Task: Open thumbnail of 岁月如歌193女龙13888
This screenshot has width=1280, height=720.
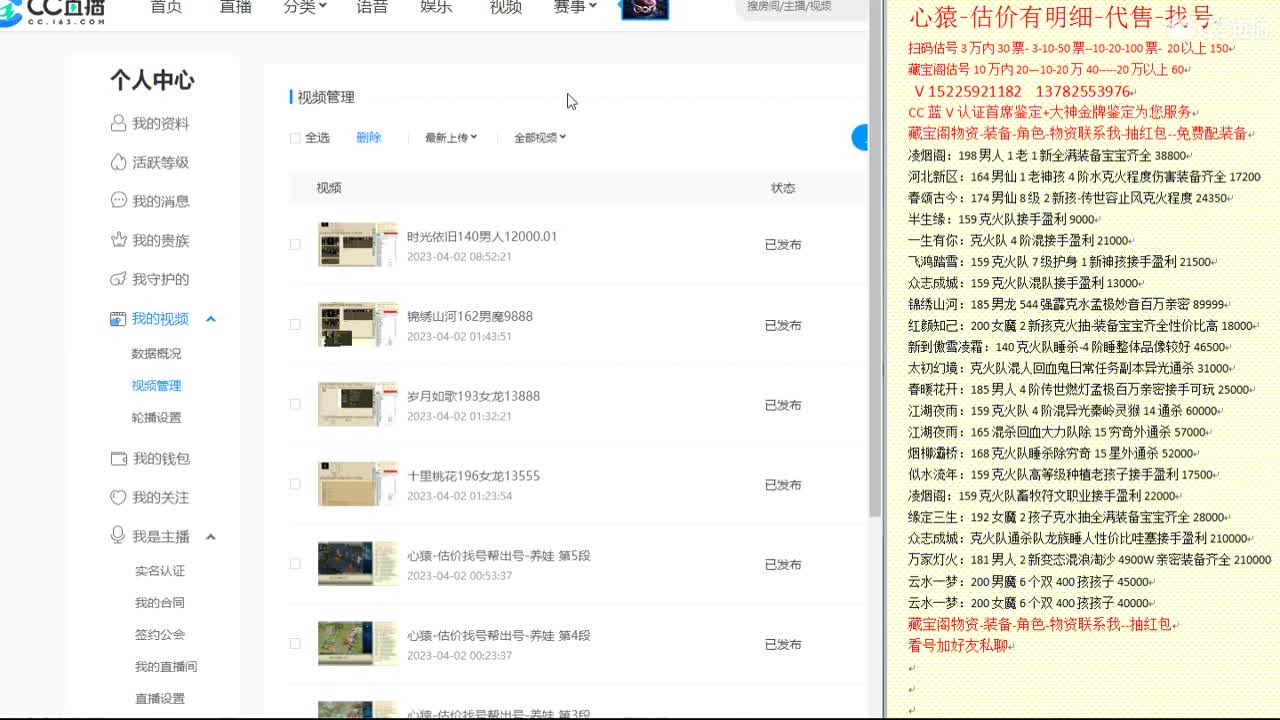Action: pos(357,404)
